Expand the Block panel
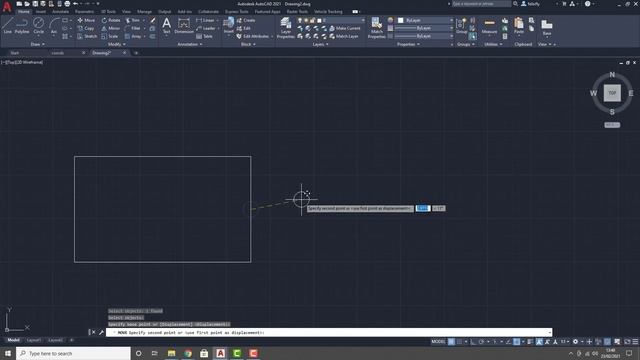Screen dimensions: 640x360 point(248,44)
